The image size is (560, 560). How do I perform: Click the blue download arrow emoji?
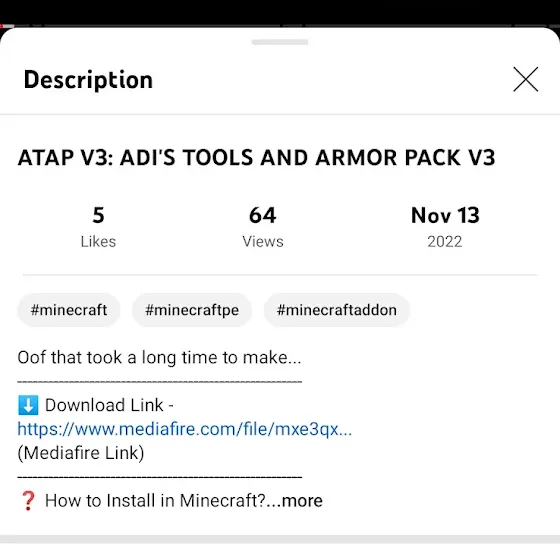28,405
